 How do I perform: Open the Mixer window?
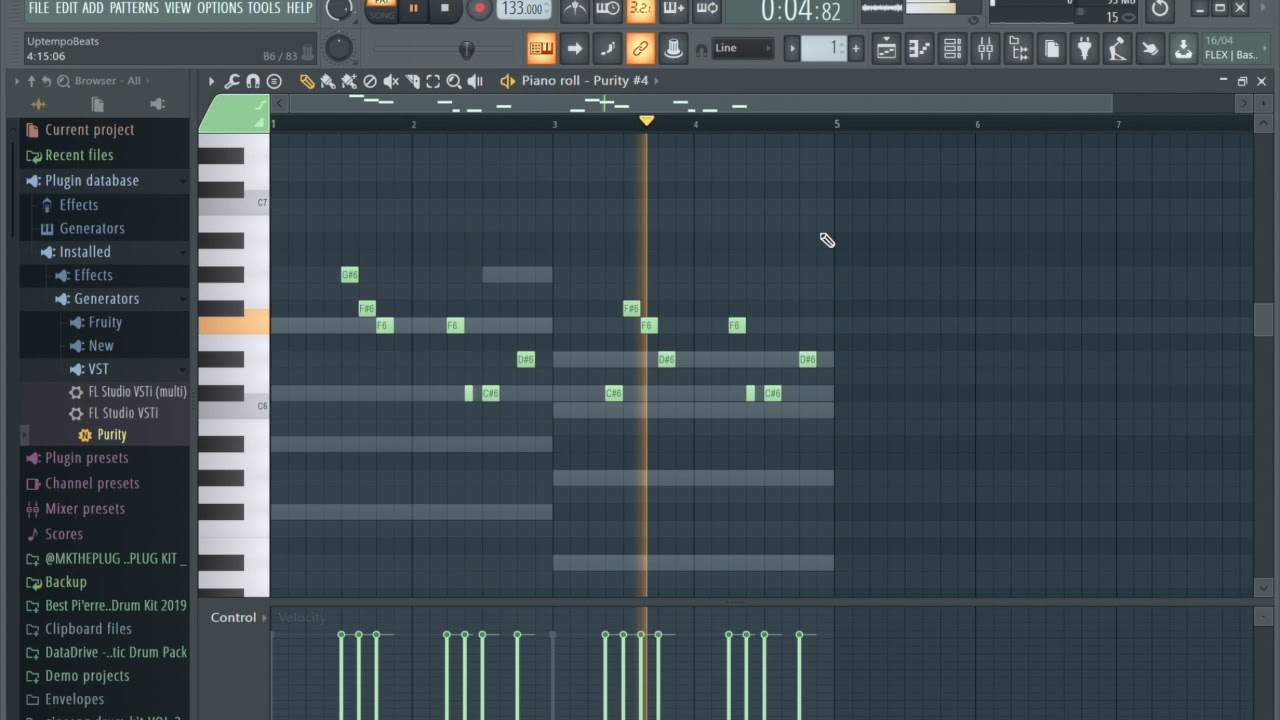985,48
